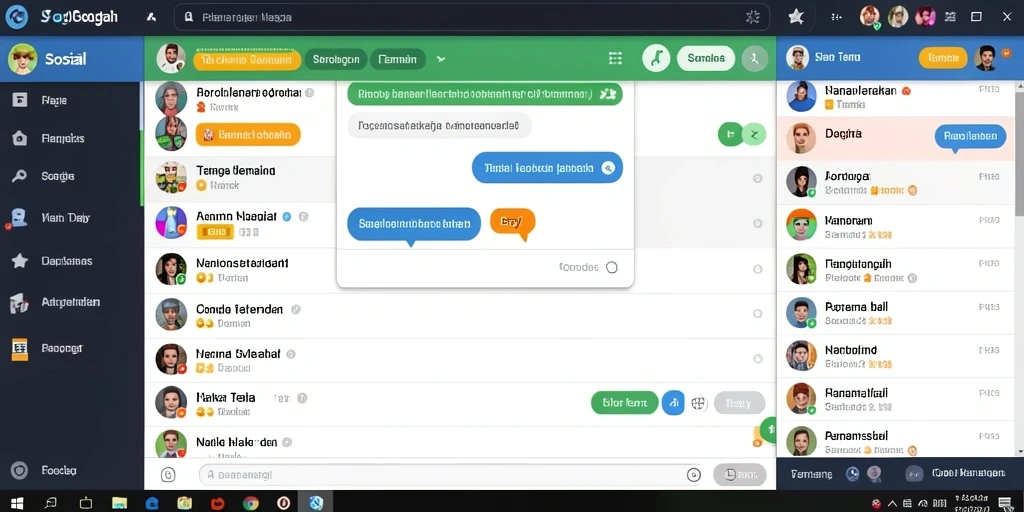
Task: Click the green button in Maka Tela row
Action: pyautogui.click(x=624, y=403)
